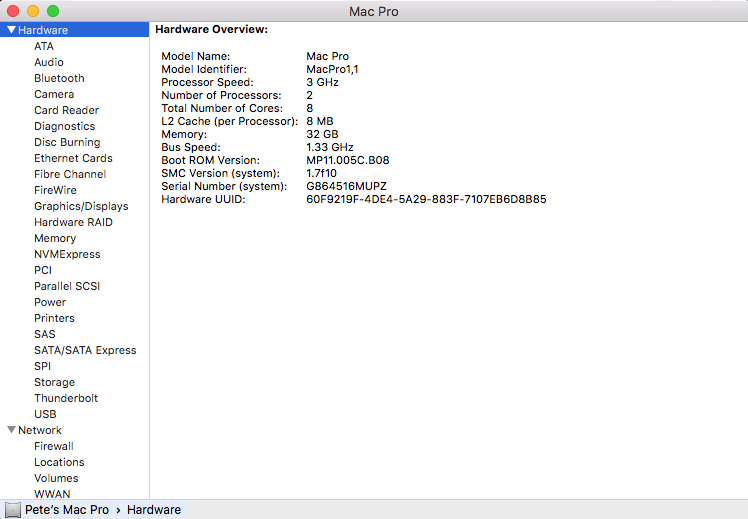Viewport: 748px width, 519px height.
Task: Open Fibre Channel section
Action: pos(70,174)
